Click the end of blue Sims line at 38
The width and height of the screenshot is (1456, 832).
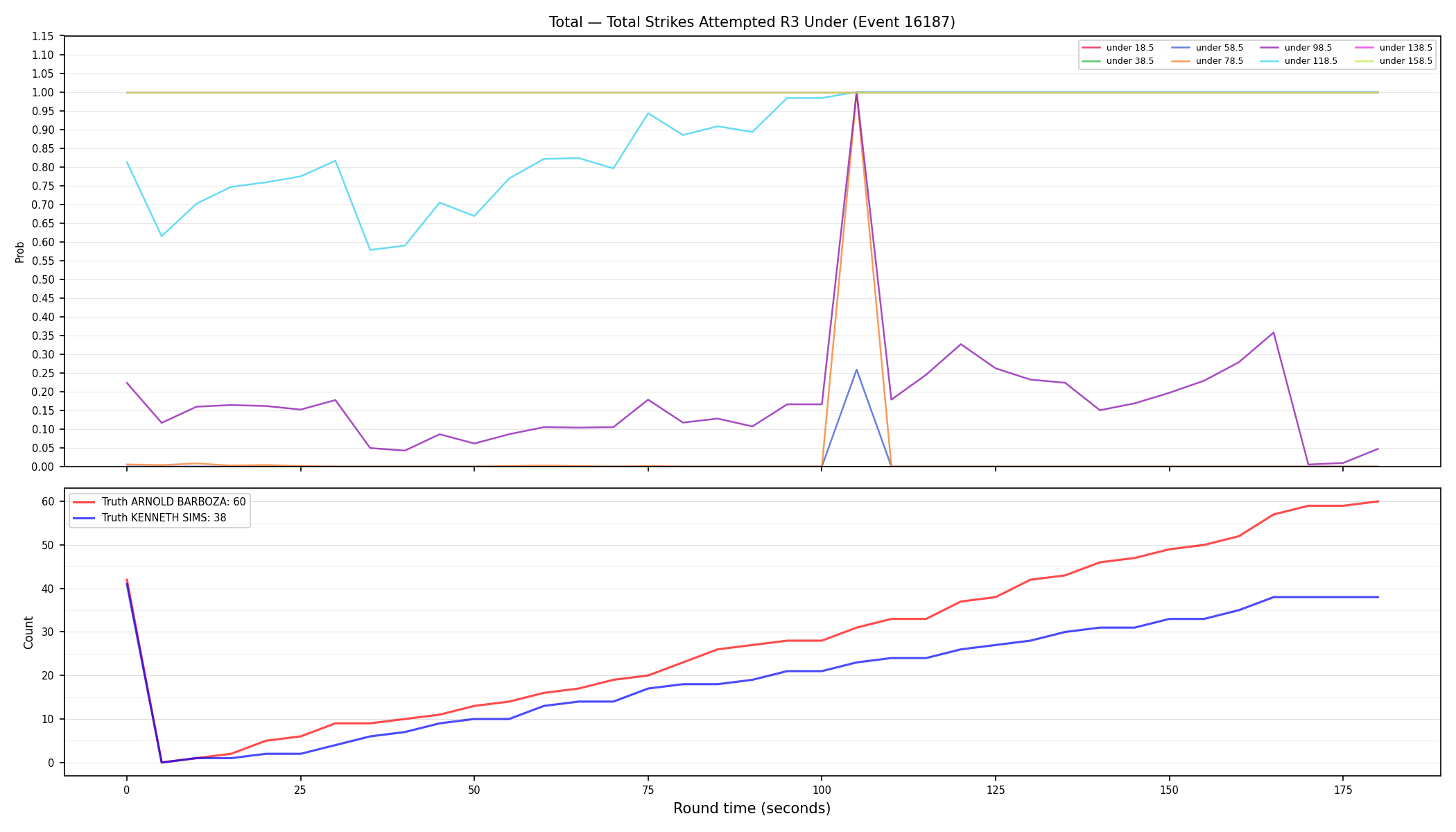[x=1378, y=597]
